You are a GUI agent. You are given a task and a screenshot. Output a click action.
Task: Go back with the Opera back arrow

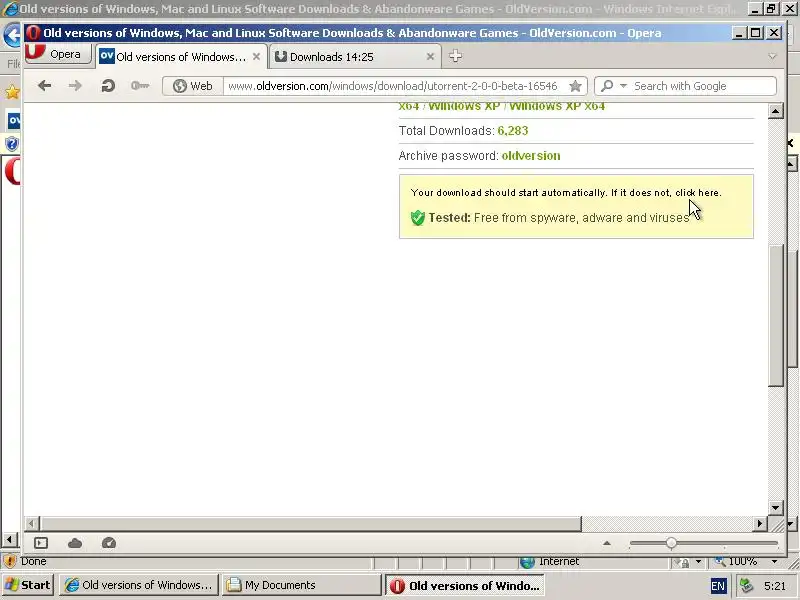pyautogui.click(x=45, y=86)
